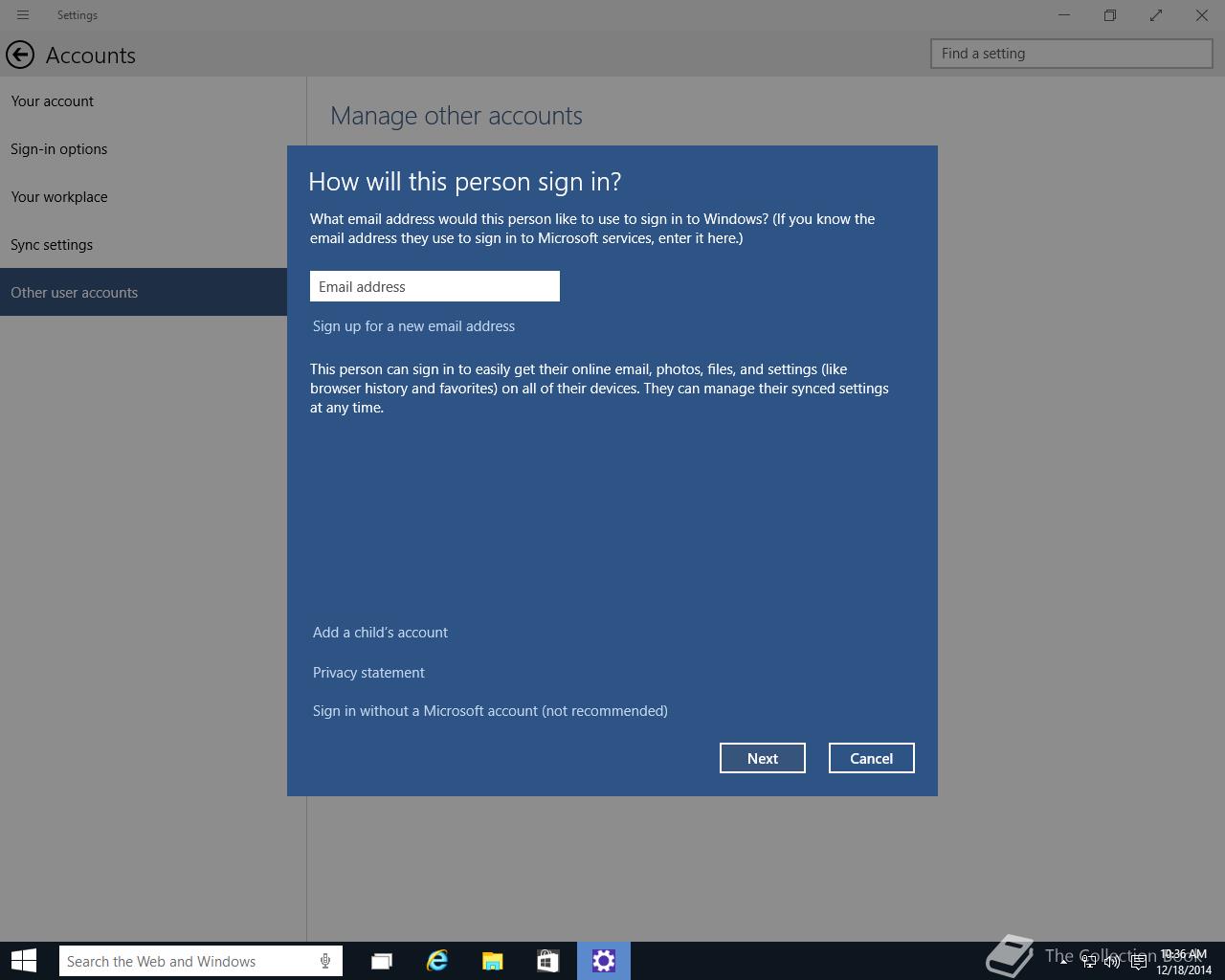Viewport: 1225px width, 980px height.
Task: Minimize the Settings window
Action: click(x=1064, y=15)
